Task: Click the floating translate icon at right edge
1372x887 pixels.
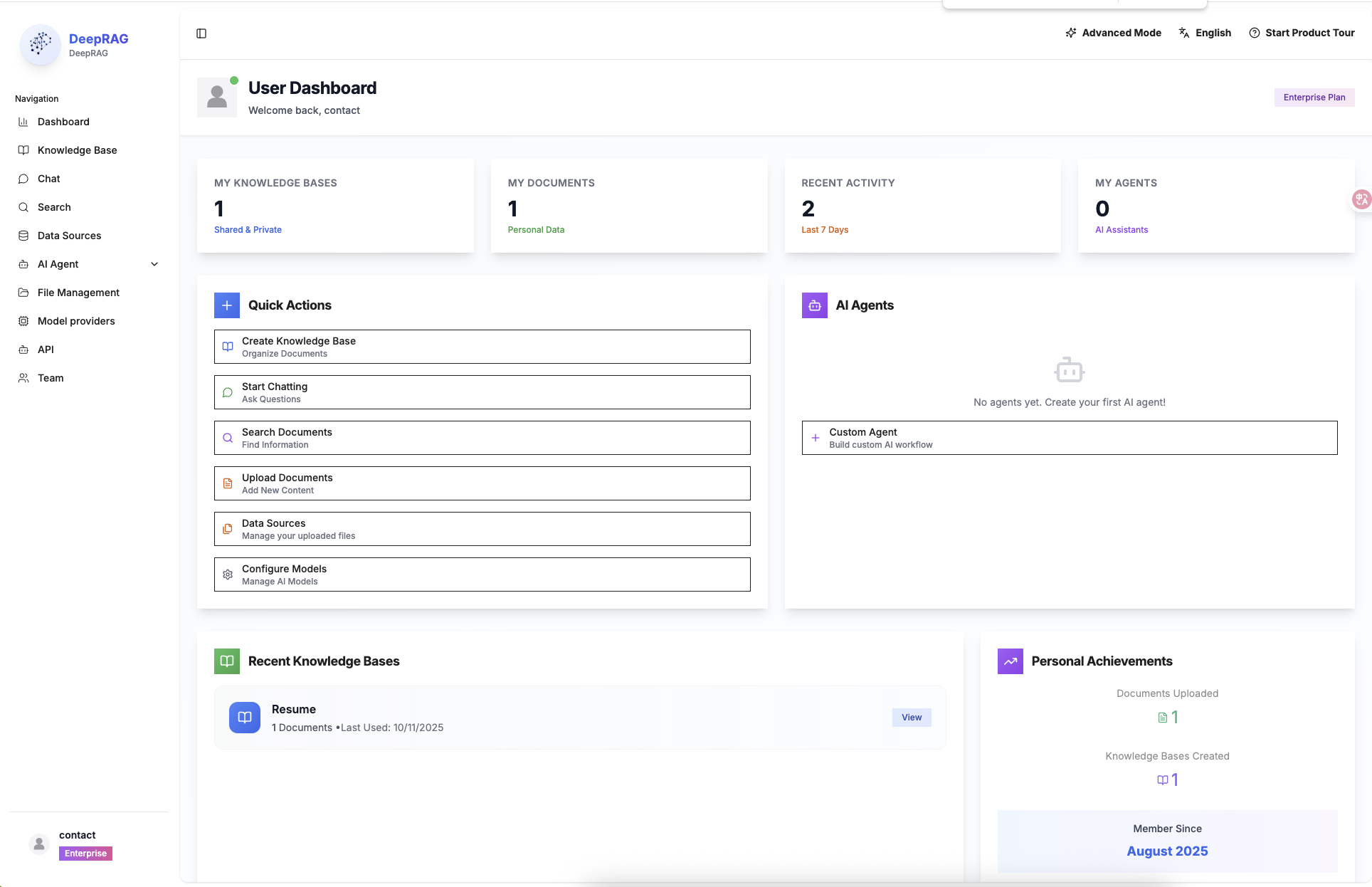Action: [x=1361, y=199]
